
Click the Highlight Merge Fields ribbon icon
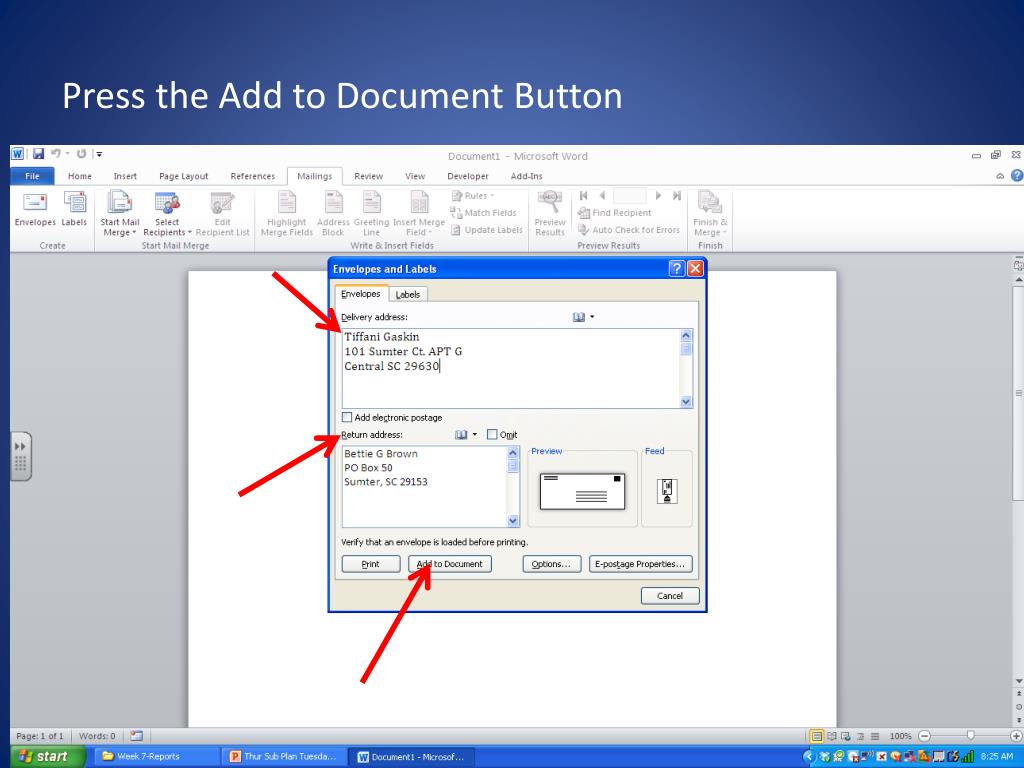287,214
